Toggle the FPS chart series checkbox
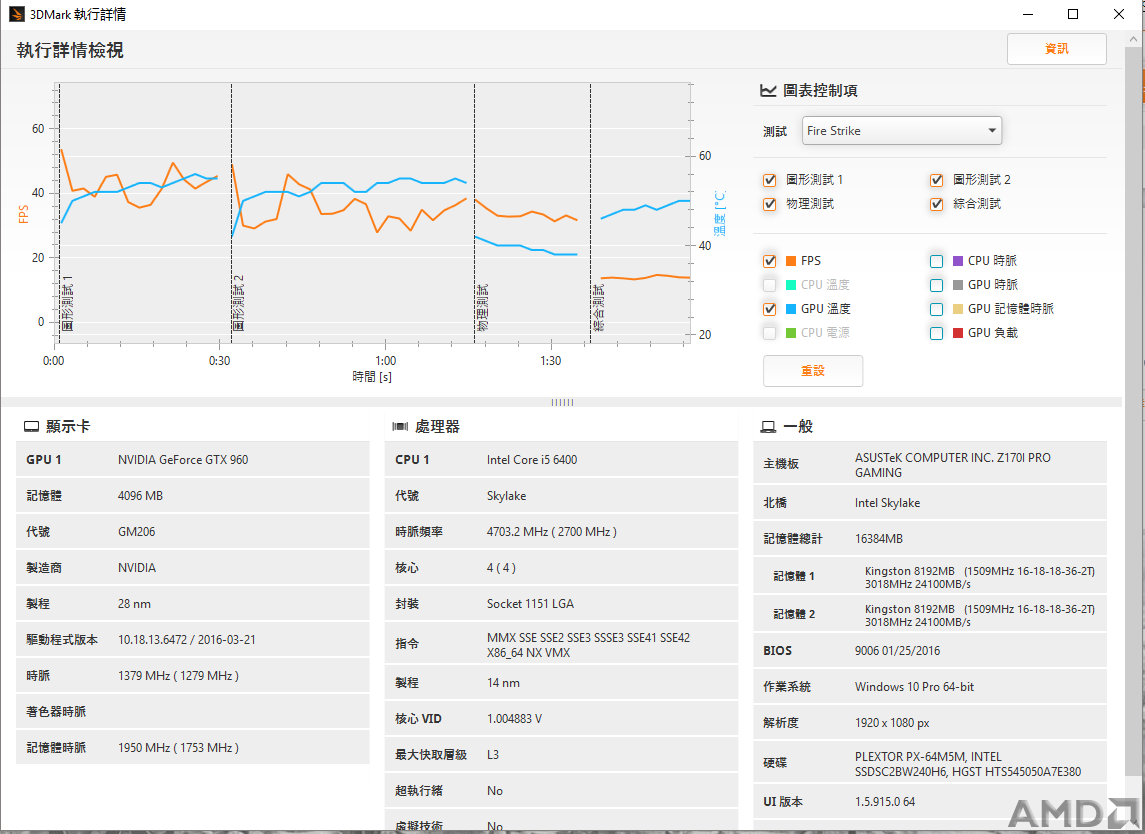 (x=770, y=261)
